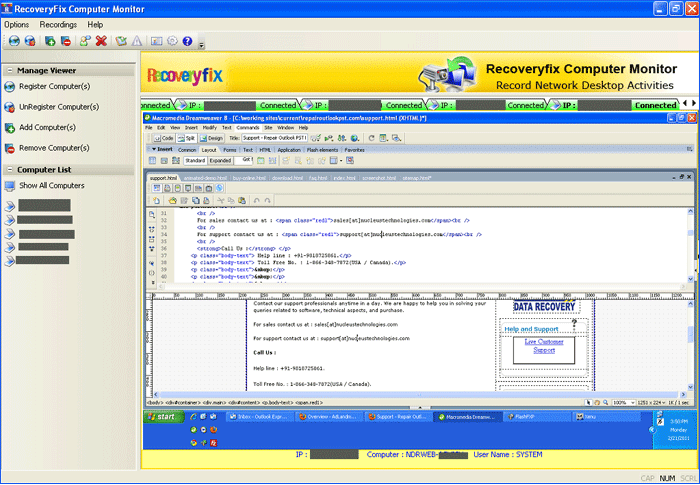
Task: Click the FlashFXP taskbar item
Action: click(x=538, y=417)
